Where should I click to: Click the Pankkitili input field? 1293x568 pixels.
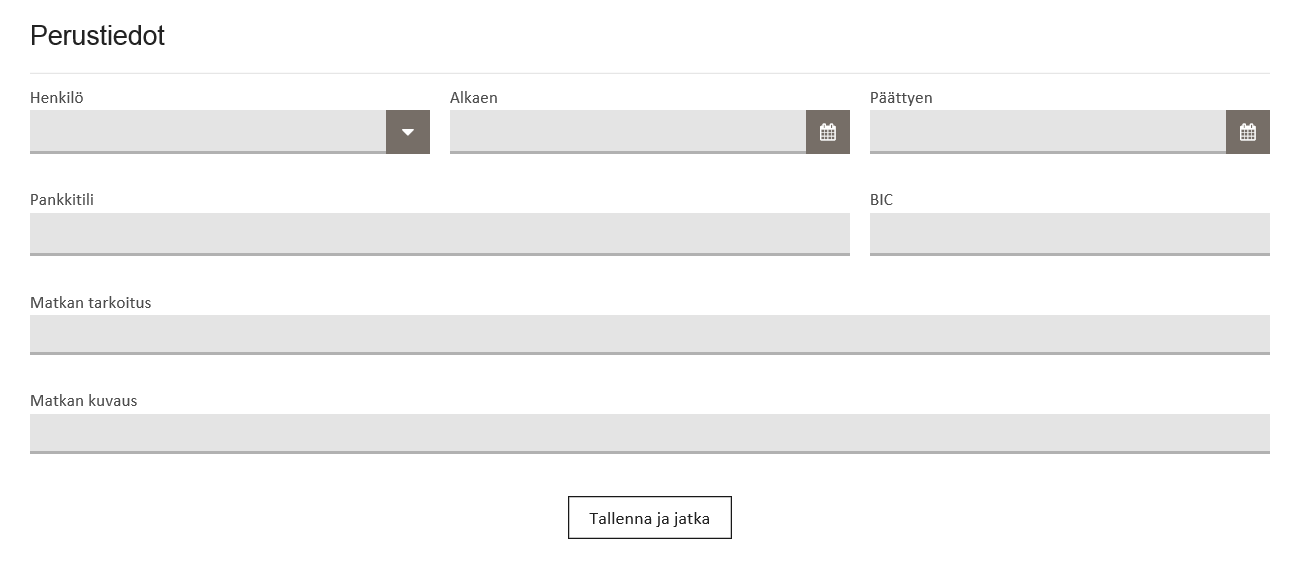[x=440, y=234]
